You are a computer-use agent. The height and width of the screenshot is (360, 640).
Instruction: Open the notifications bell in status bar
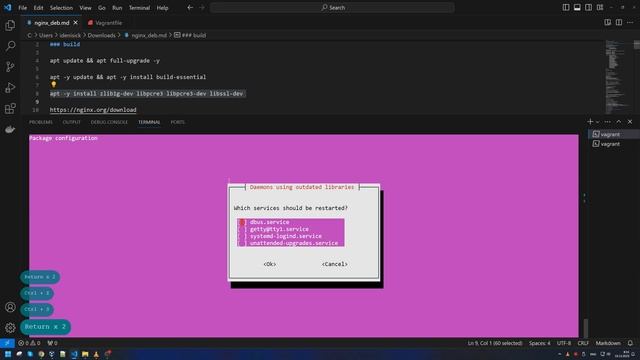630,343
